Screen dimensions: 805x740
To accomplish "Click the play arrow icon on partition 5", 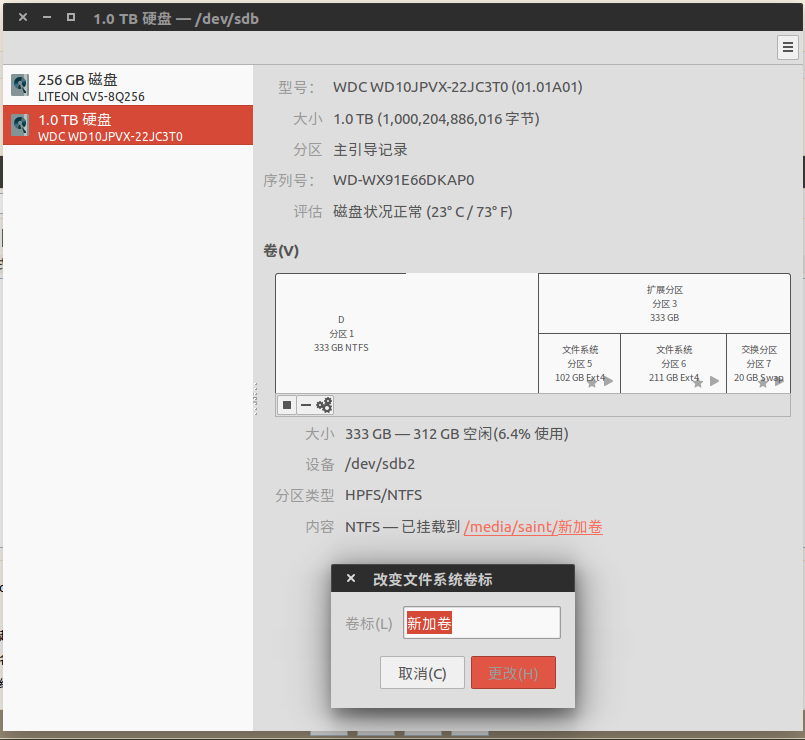I will [608, 381].
